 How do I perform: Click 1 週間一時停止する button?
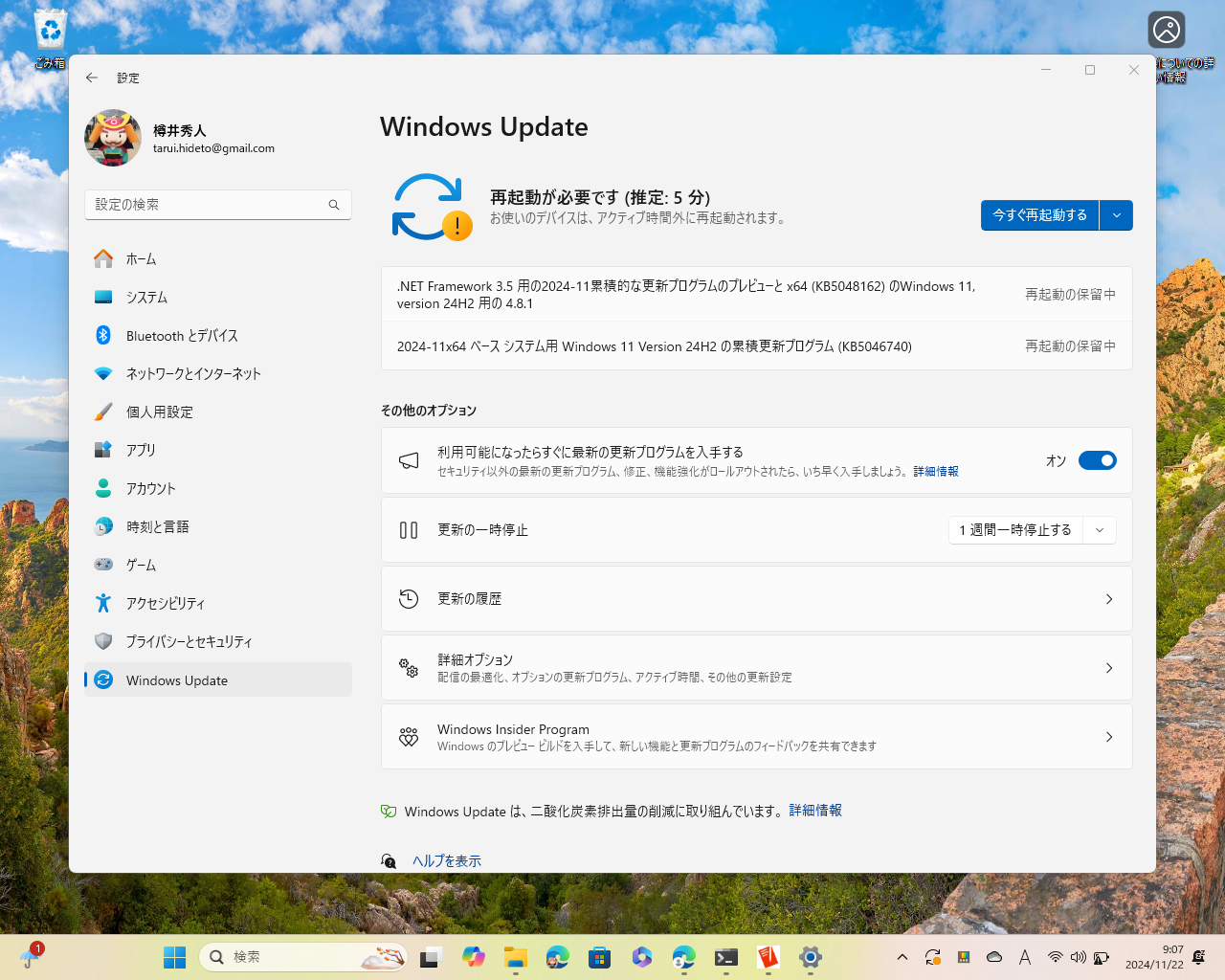1015,530
